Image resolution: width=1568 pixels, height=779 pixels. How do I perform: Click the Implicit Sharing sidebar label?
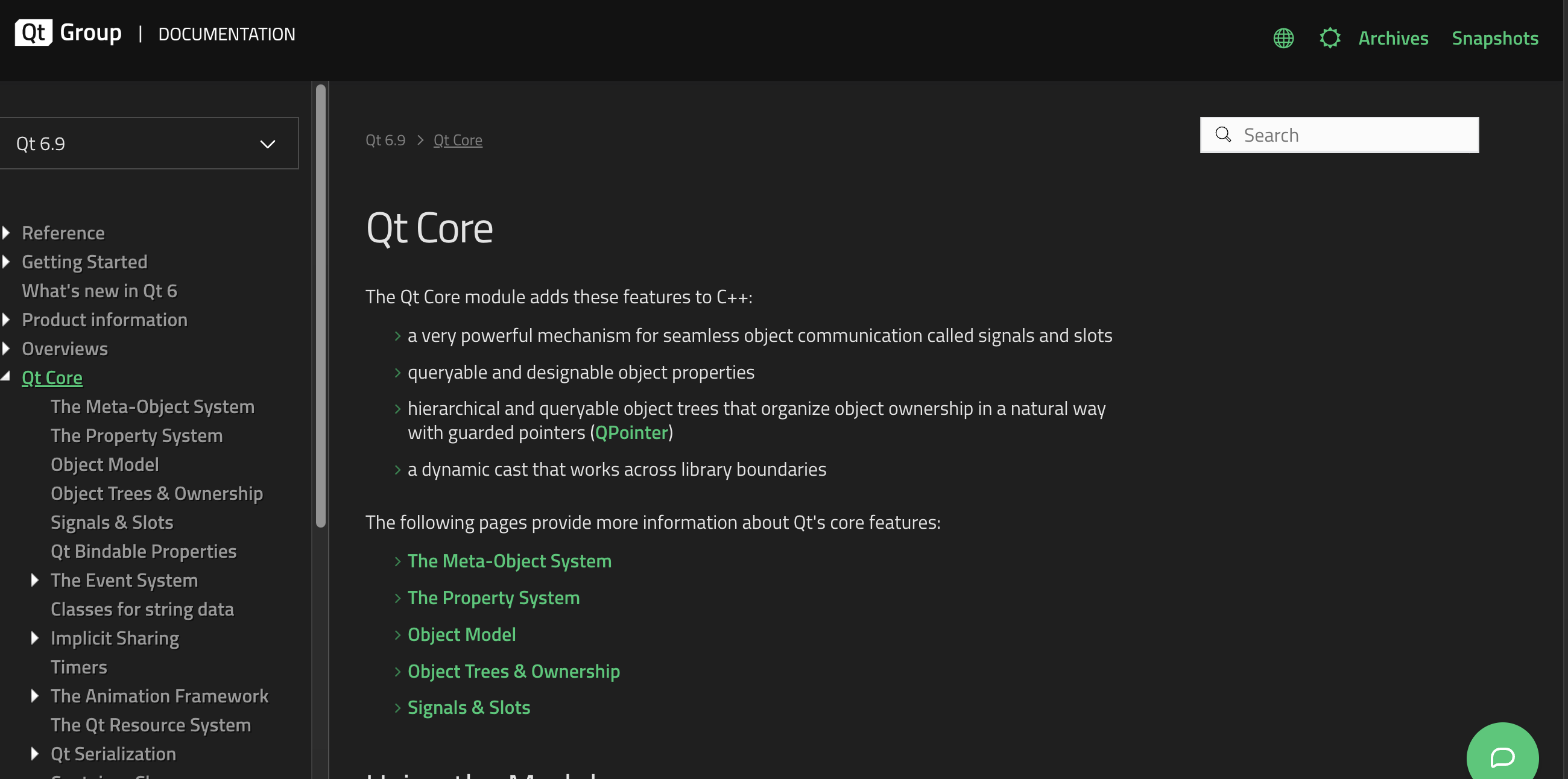[x=115, y=639]
